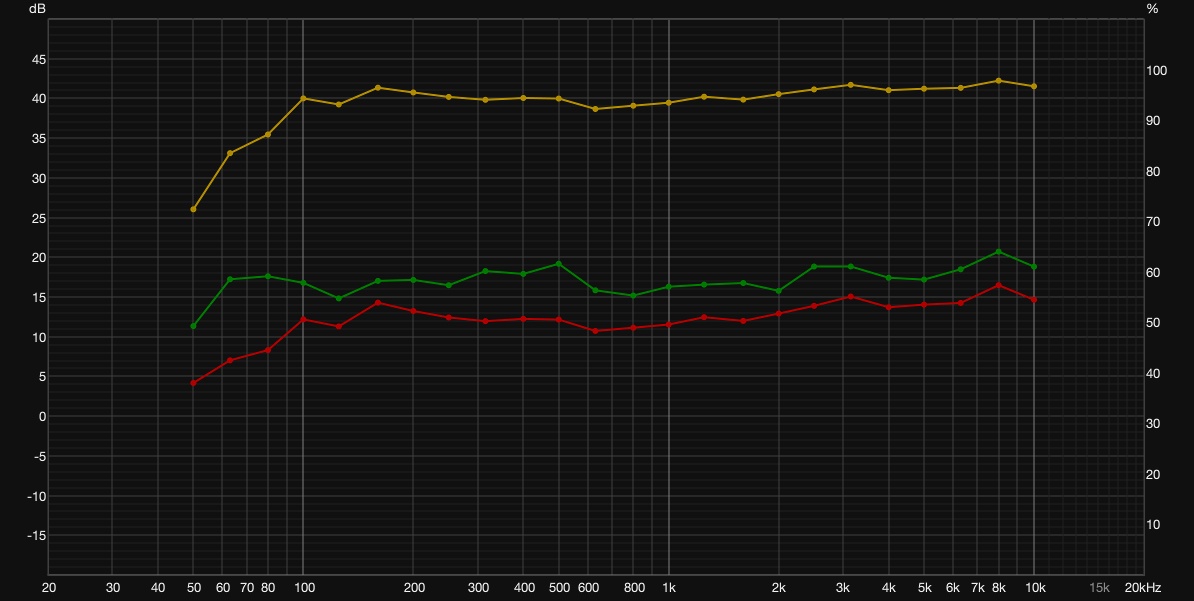Click the yellow curve's data point at 50 Hz

coord(193,209)
